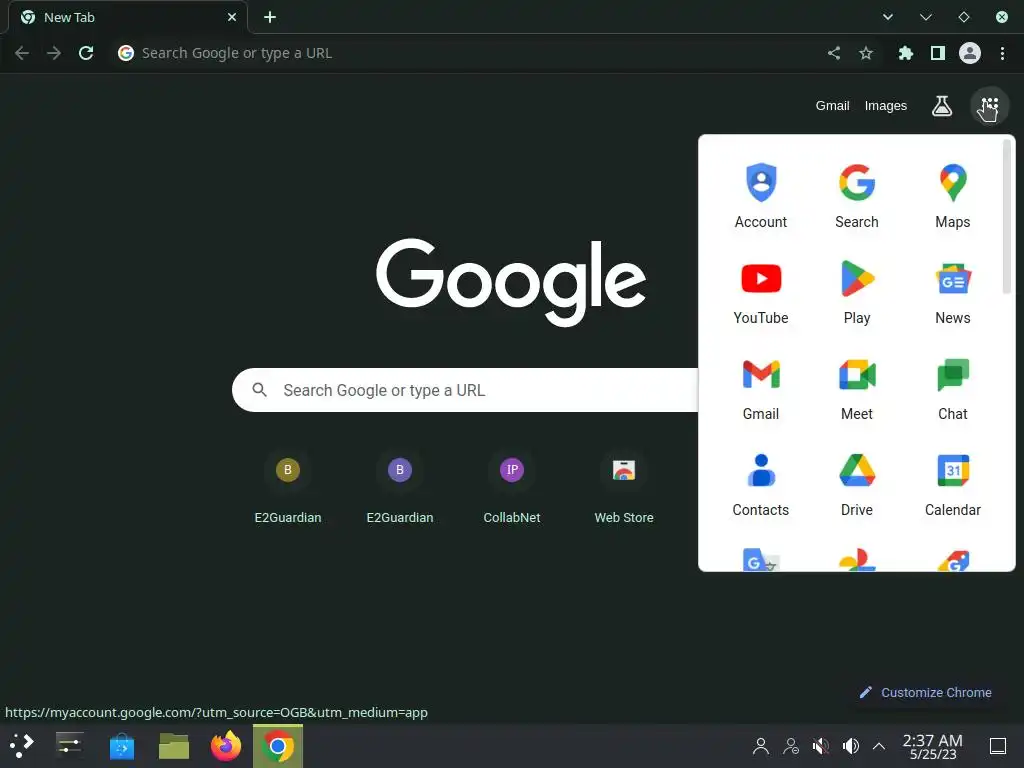Open second E2Guardian shortcut with purple icon
This screenshot has width=1024, height=768.
coord(400,487)
